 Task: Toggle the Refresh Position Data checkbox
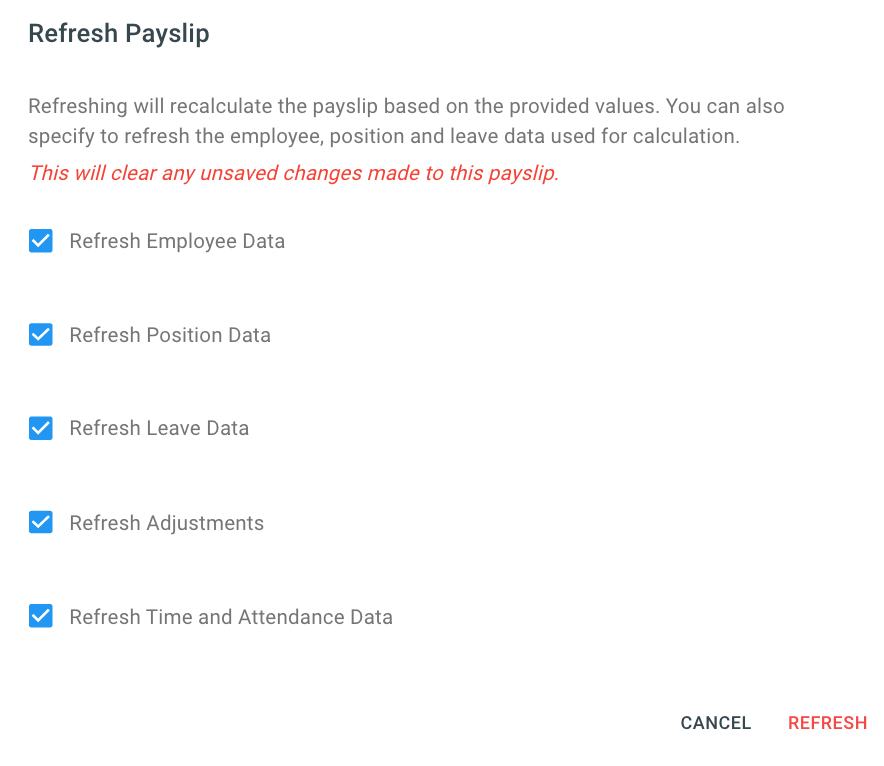41,335
